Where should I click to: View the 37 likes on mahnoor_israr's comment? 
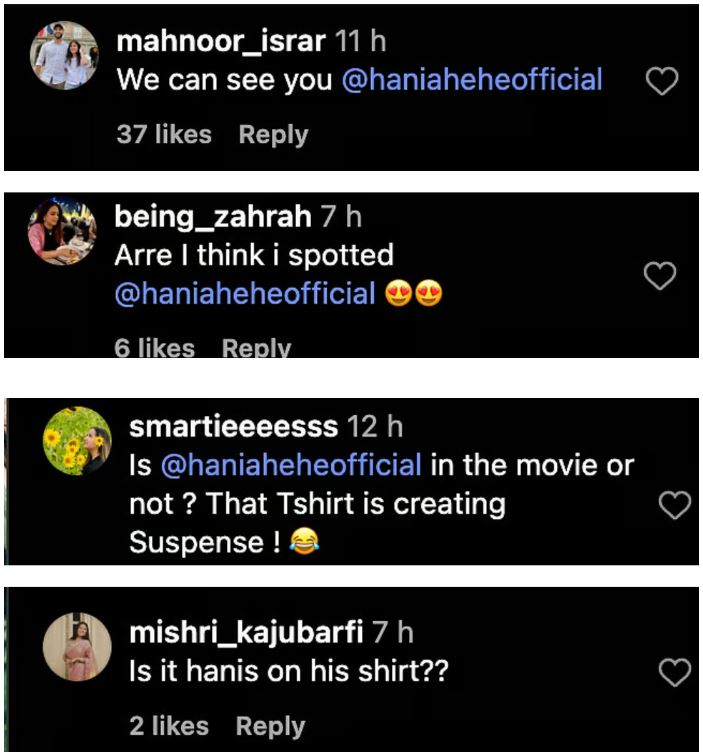[x=164, y=134]
